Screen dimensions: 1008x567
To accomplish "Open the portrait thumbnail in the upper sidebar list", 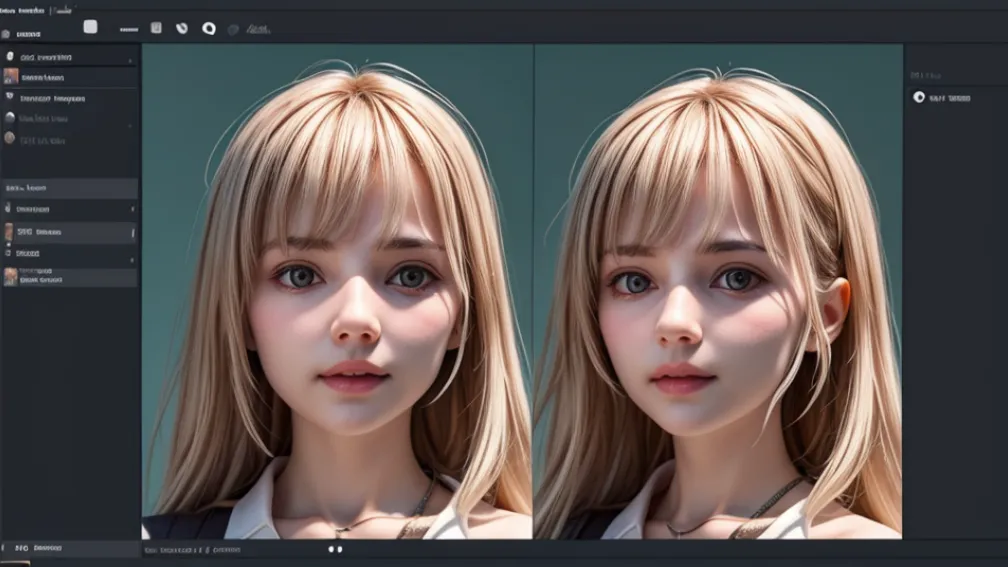I will 11,76.
